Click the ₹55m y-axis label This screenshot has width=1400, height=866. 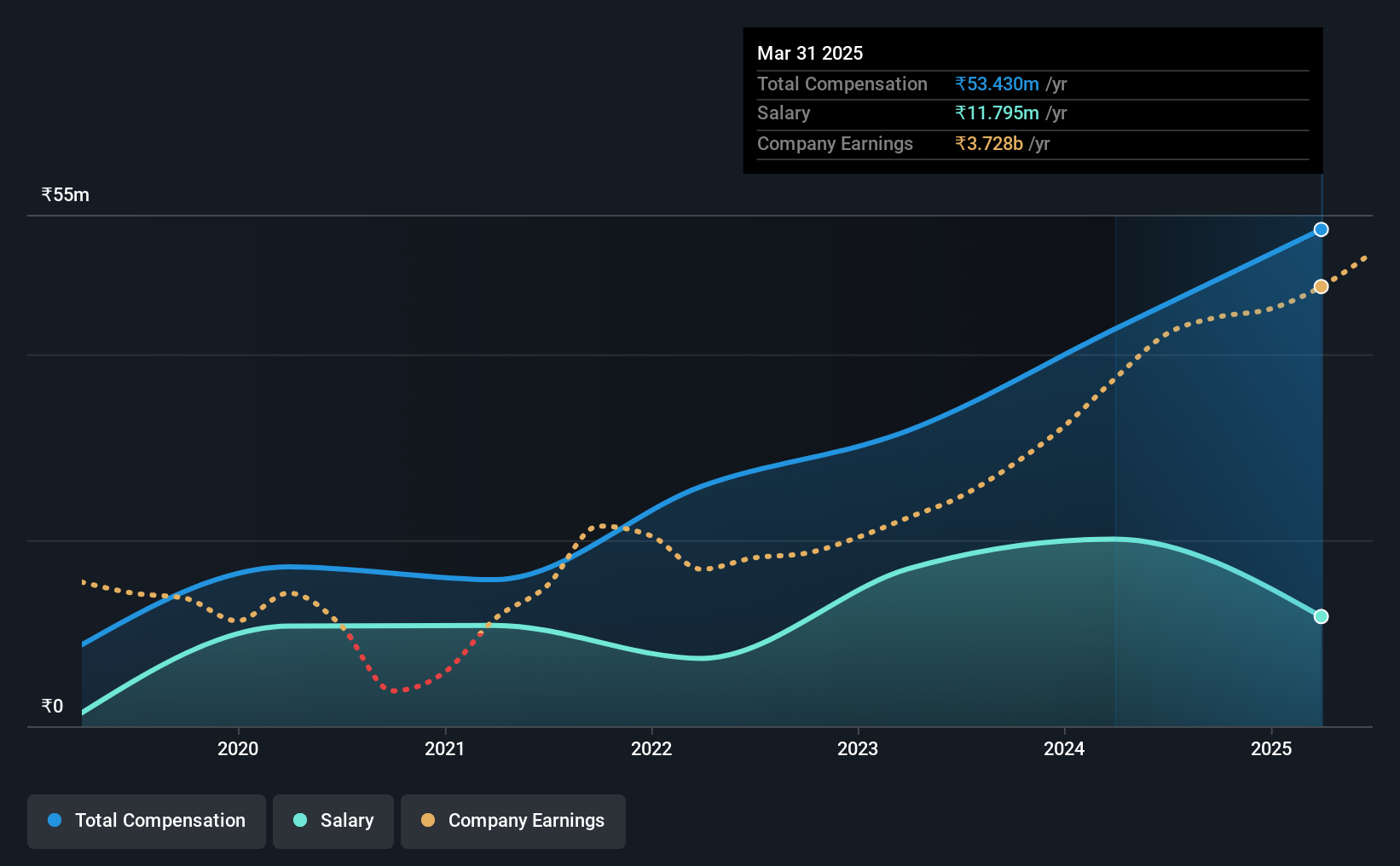[x=66, y=194]
